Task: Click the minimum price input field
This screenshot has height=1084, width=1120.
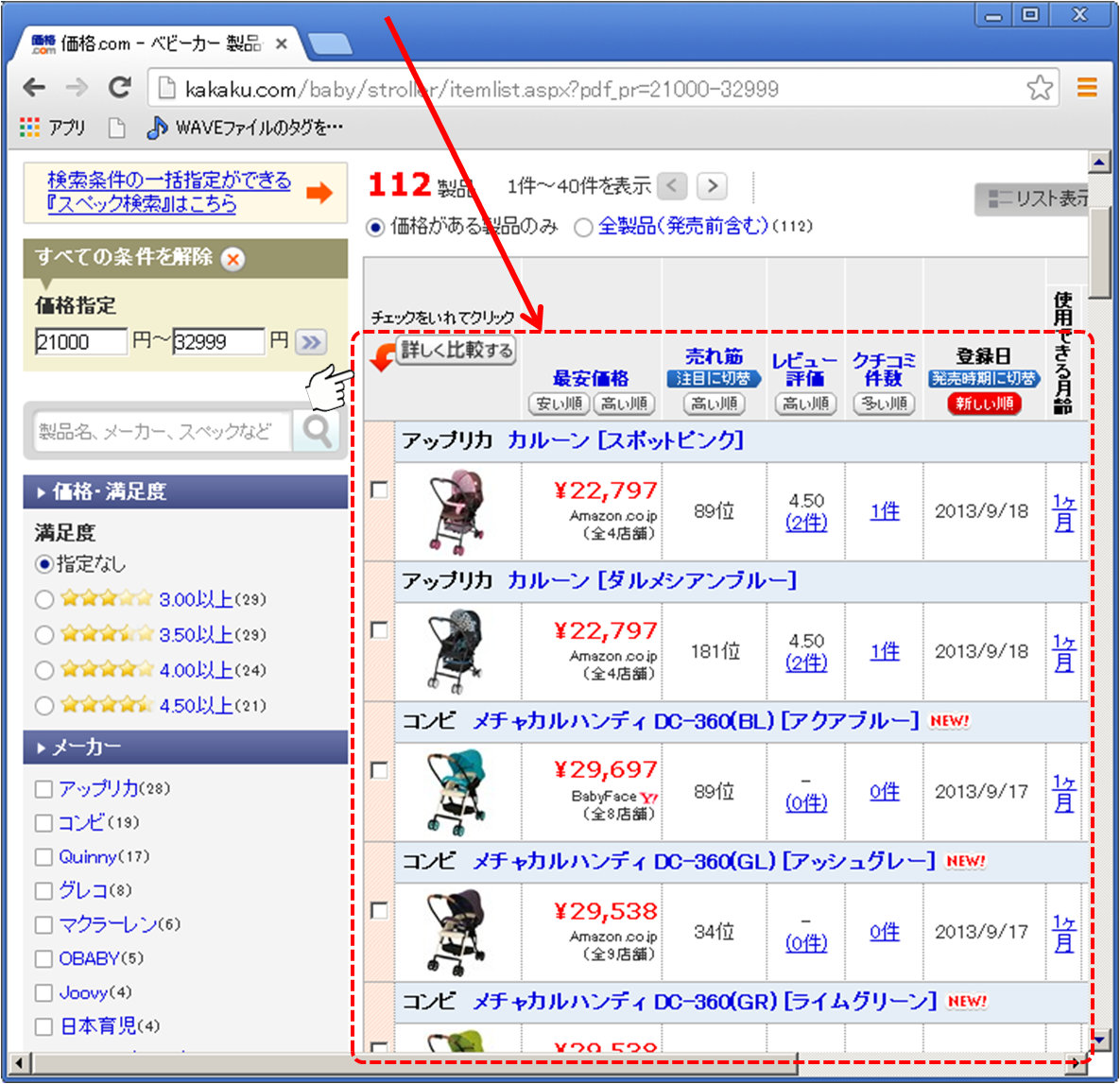Action: coord(80,342)
